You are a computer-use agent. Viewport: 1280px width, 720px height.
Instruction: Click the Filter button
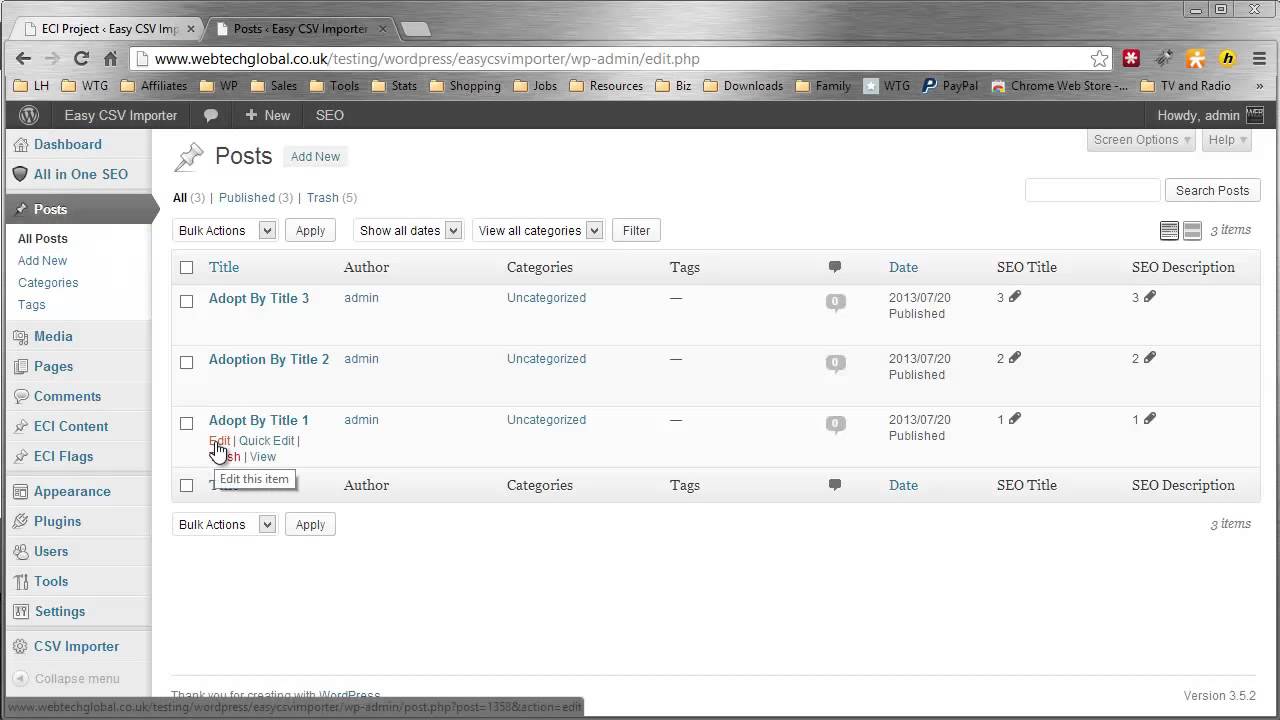[636, 230]
